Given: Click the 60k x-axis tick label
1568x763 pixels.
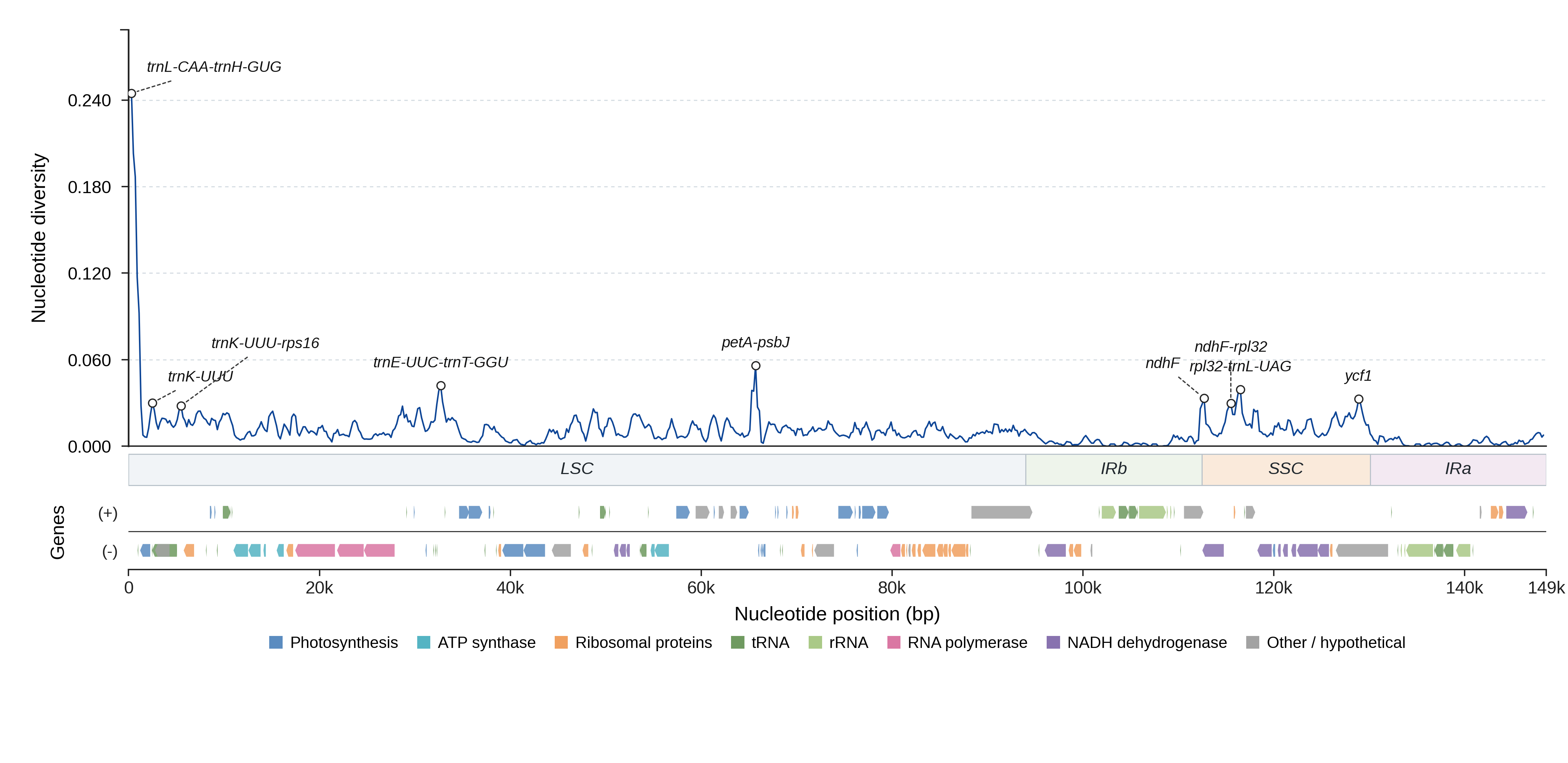Looking at the screenshot, I should click(701, 588).
